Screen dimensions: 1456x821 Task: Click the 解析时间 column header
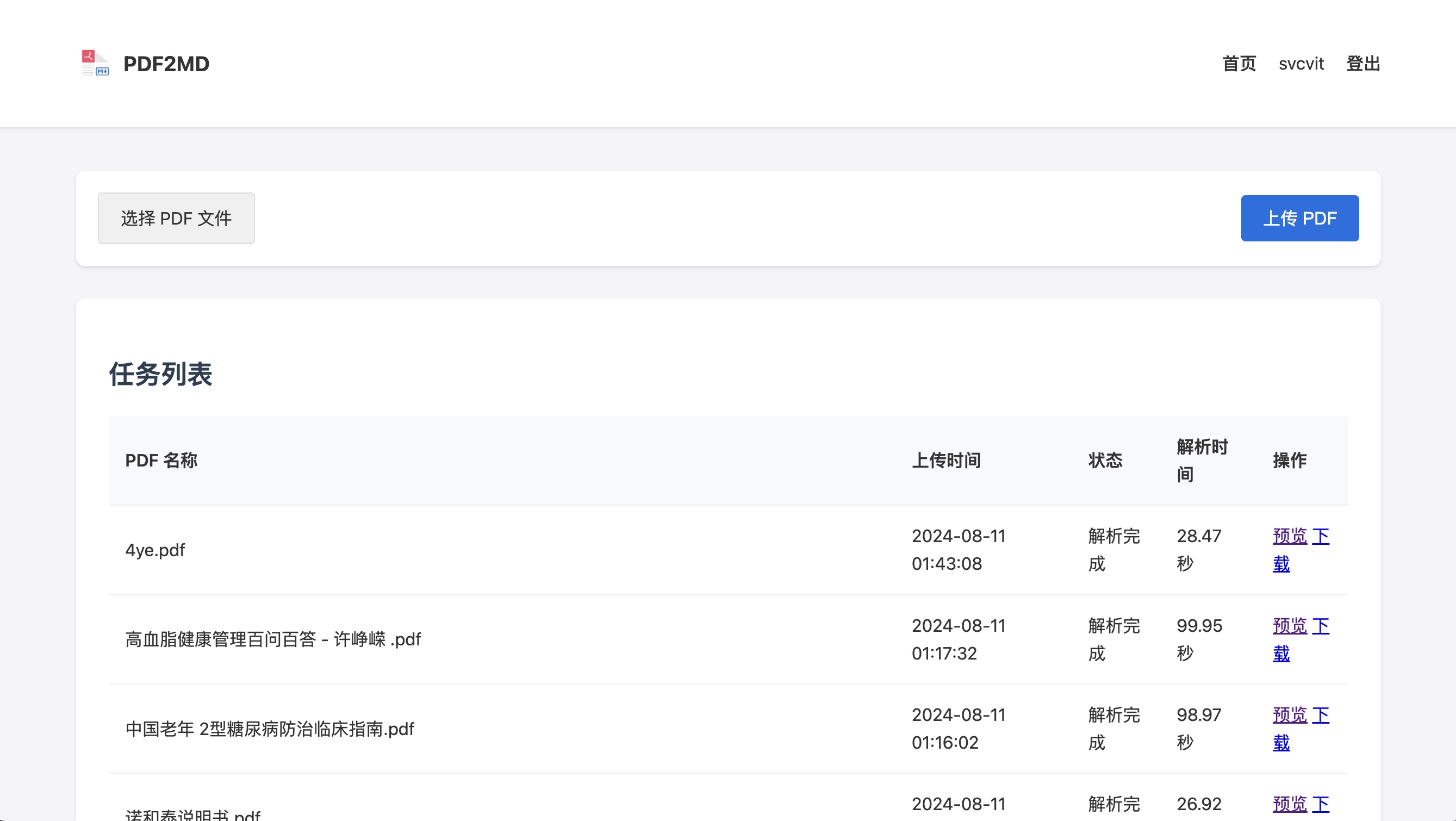pos(1202,461)
